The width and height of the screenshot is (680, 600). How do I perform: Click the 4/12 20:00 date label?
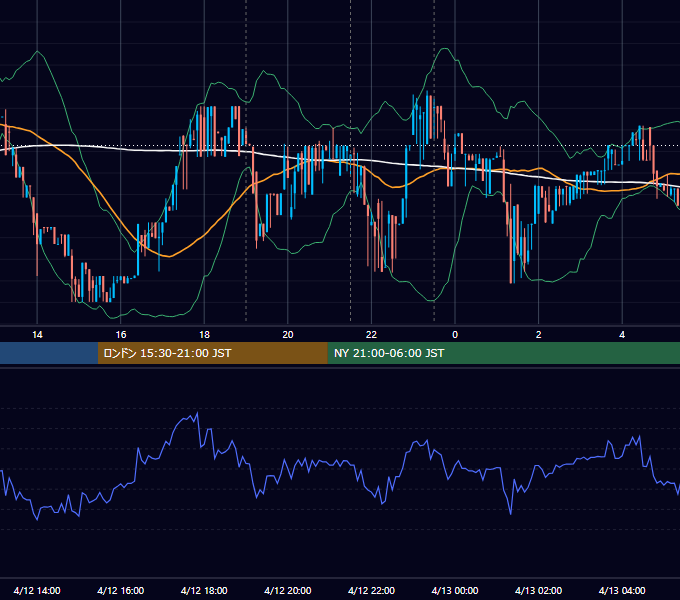point(288,590)
